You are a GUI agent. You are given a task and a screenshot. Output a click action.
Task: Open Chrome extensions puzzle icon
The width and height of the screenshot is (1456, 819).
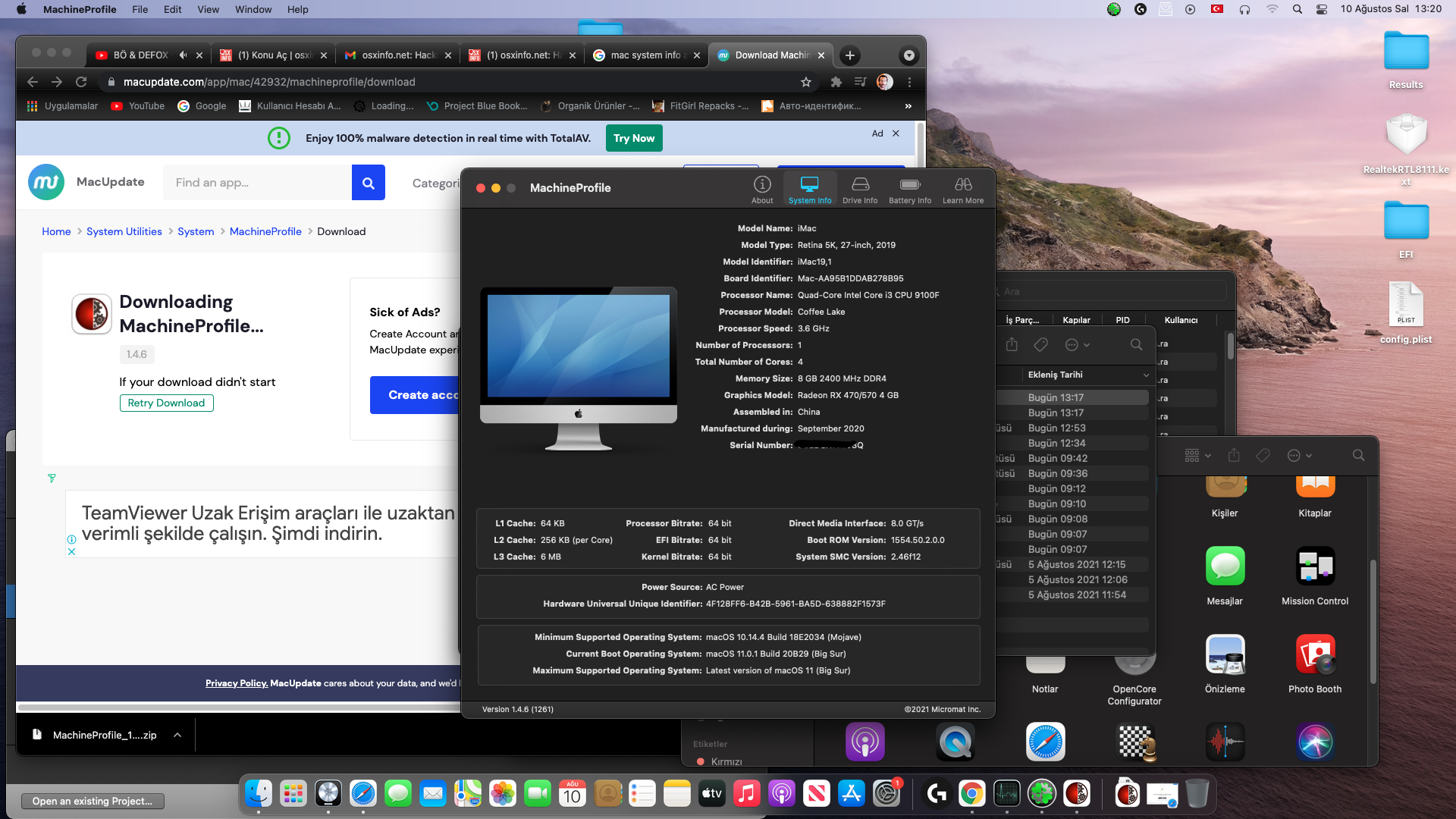[x=836, y=82]
